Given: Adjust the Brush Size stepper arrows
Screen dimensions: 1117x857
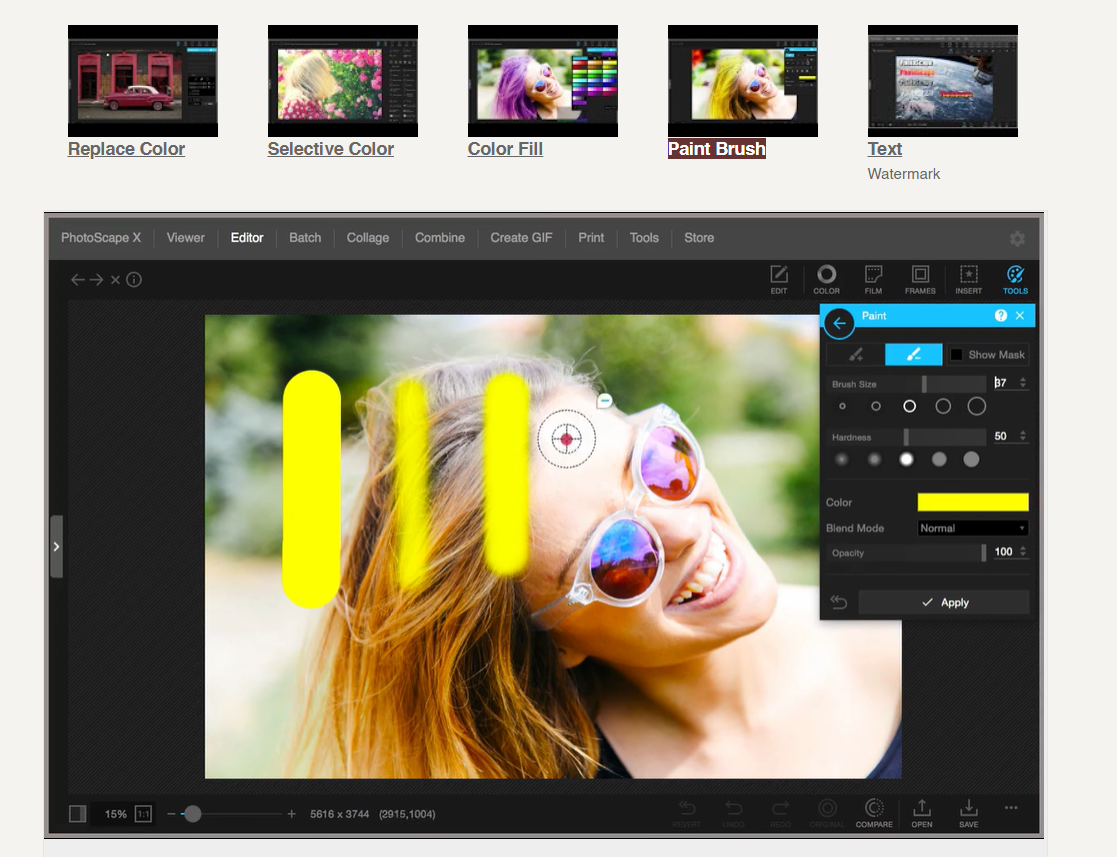Looking at the screenshot, I should pyautogui.click(x=1023, y=383).
